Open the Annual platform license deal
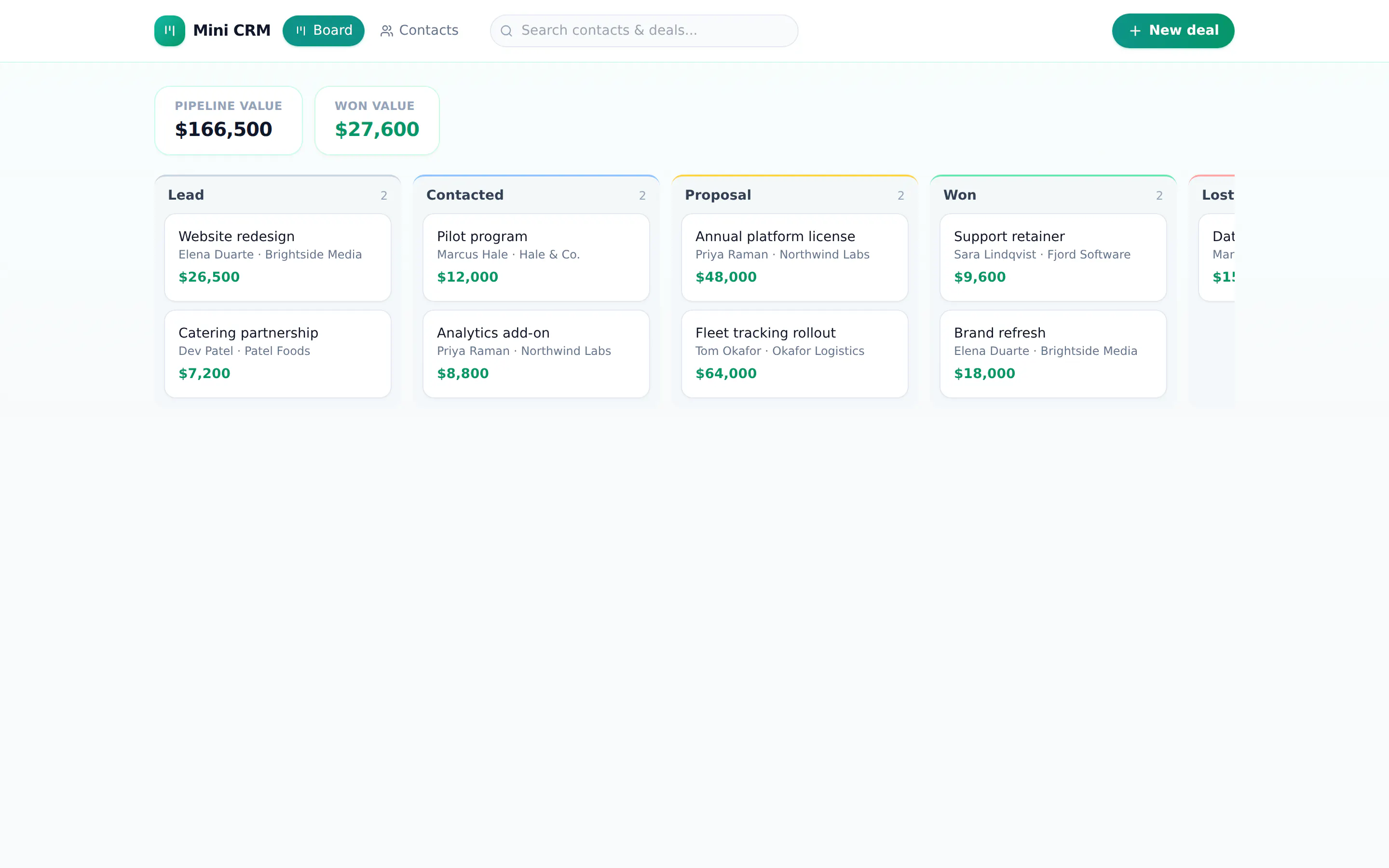The width and height of the screenshot is (1389, 868). (794, 258)
